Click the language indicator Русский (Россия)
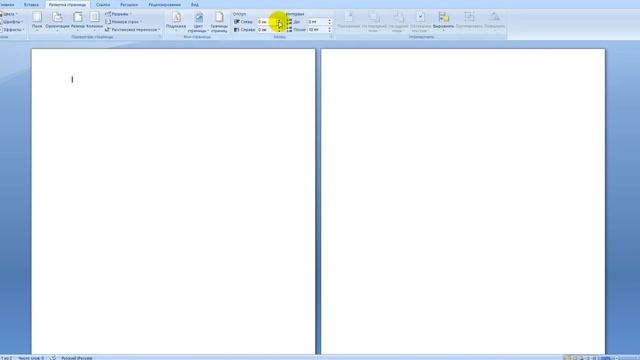This screenshot has height=360, width=640. pos(77,358)
